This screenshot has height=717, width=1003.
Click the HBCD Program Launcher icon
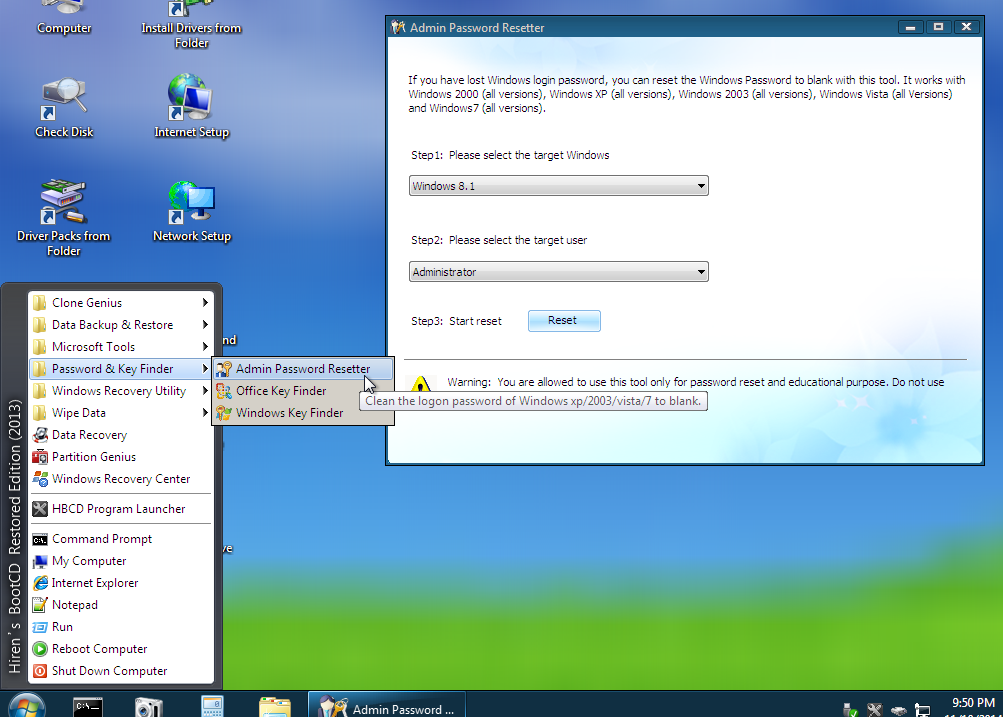pos(40,509)
